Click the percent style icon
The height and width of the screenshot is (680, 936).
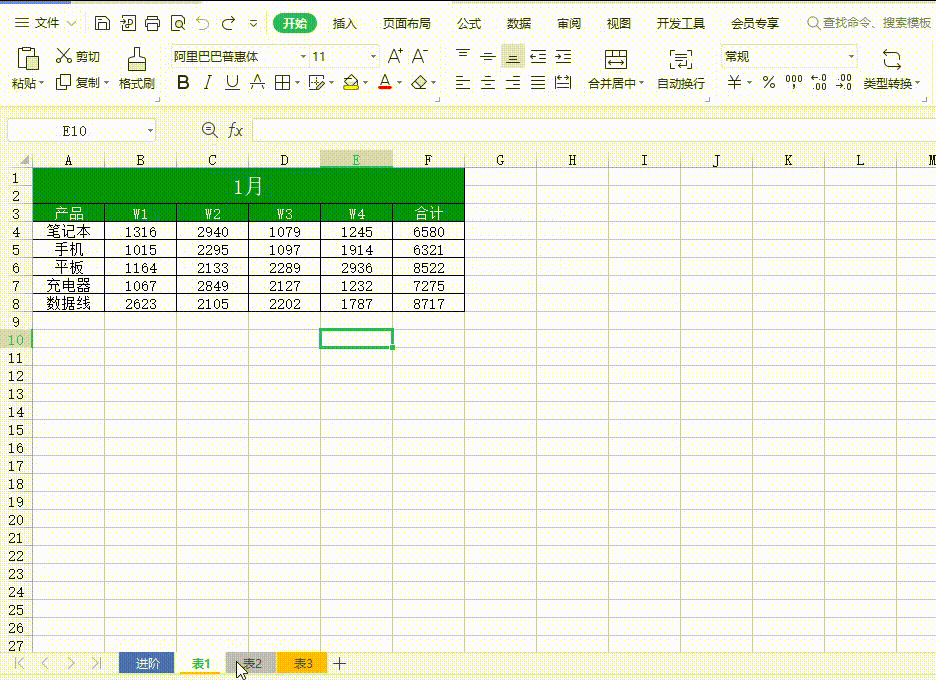click(769, 82)
